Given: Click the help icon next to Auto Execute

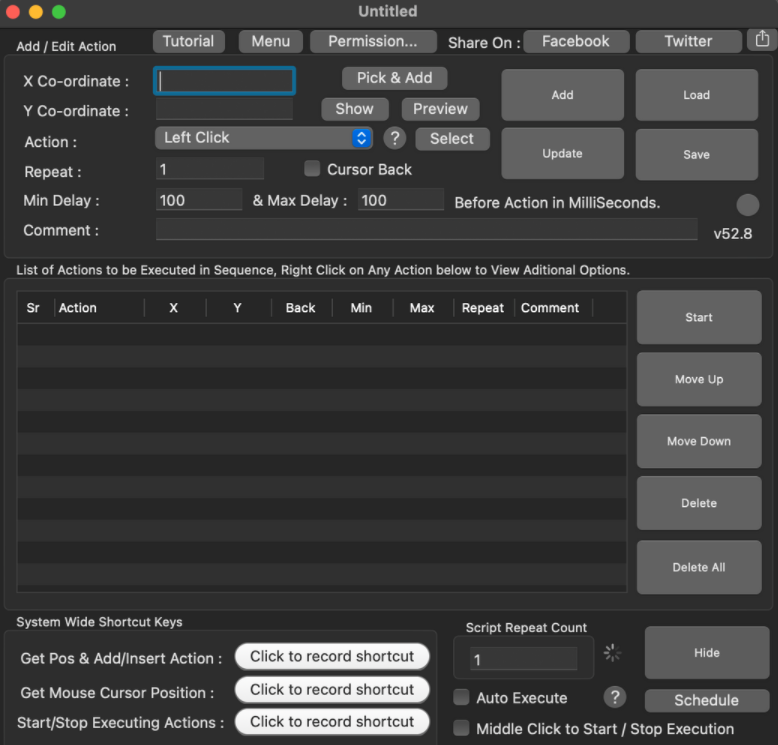Looking at the screenshot, I should pos(615,698).
